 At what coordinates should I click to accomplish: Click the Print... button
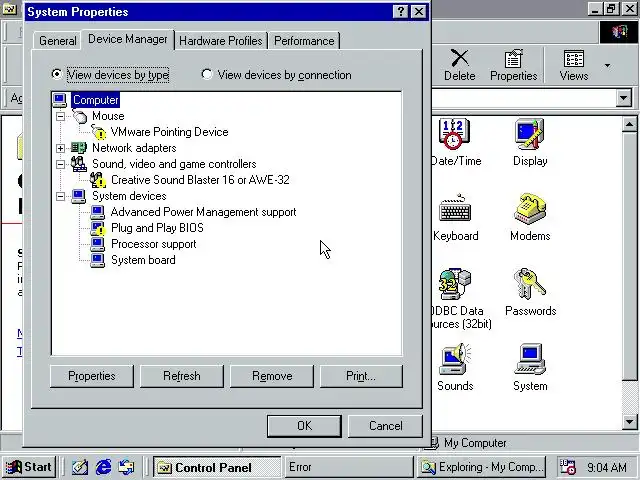(x=361, y=376)
